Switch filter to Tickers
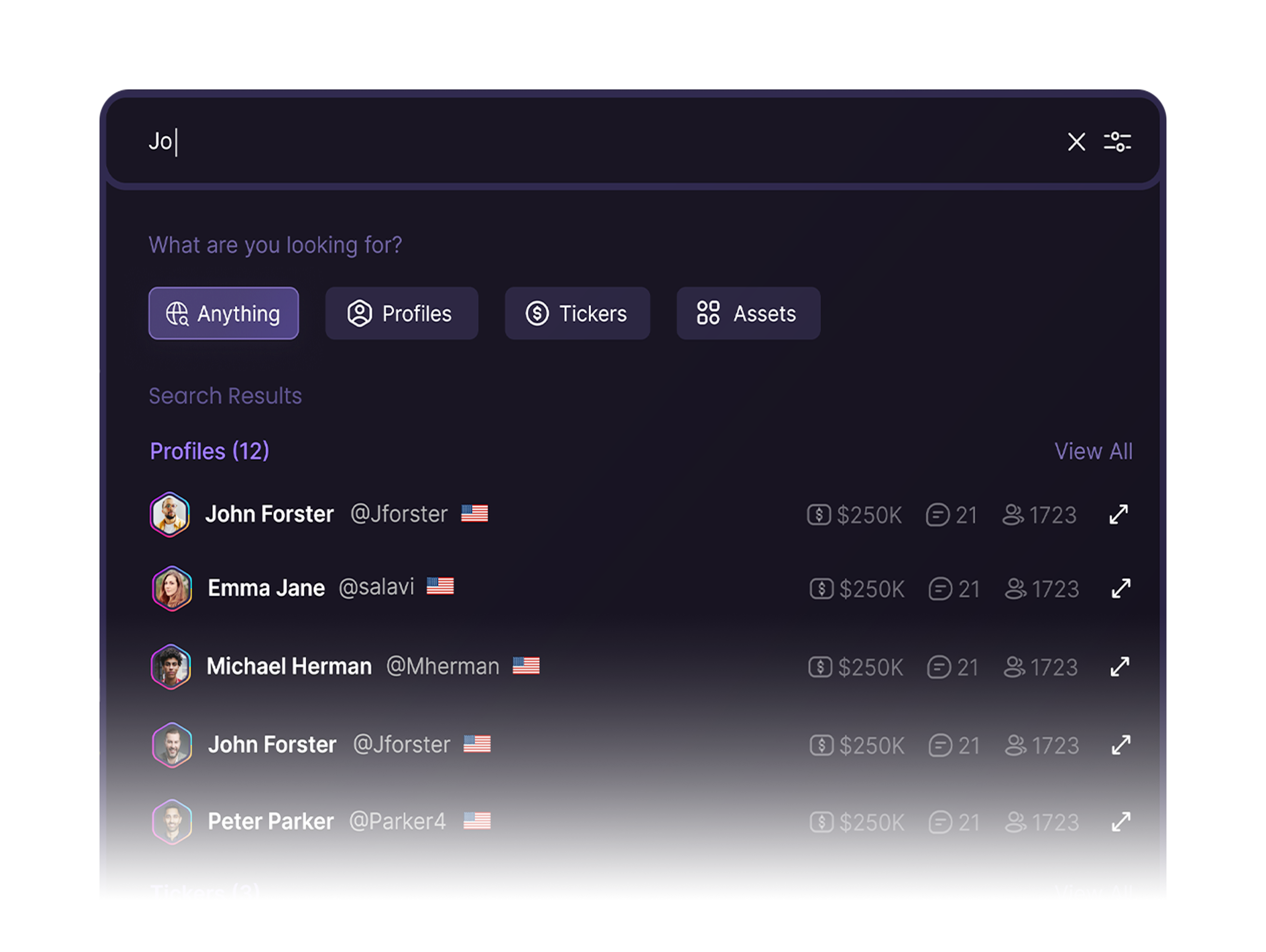This screenshot has height=952, width=1266. tap(577, 313)
